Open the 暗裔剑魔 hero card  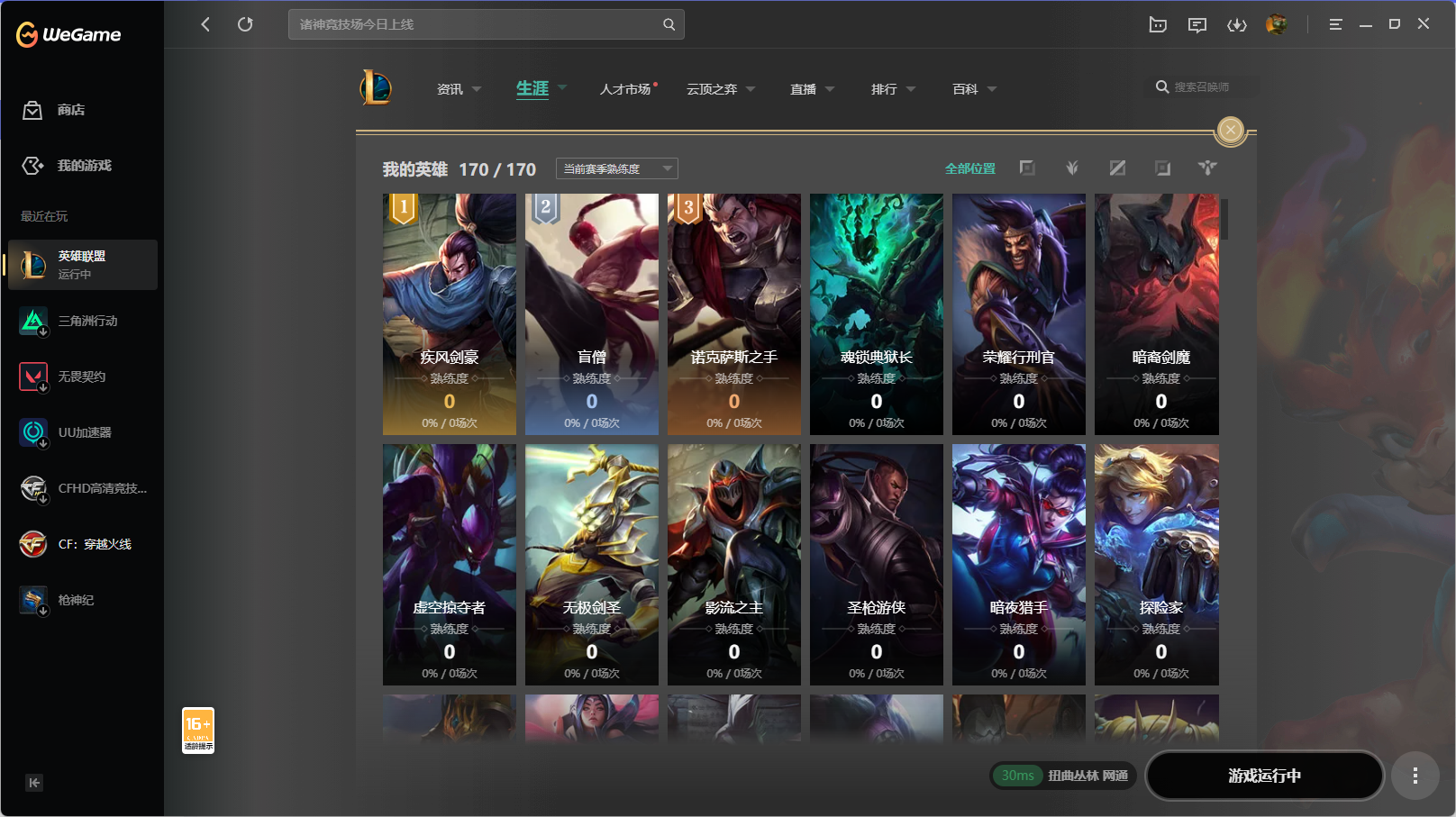1157,314
